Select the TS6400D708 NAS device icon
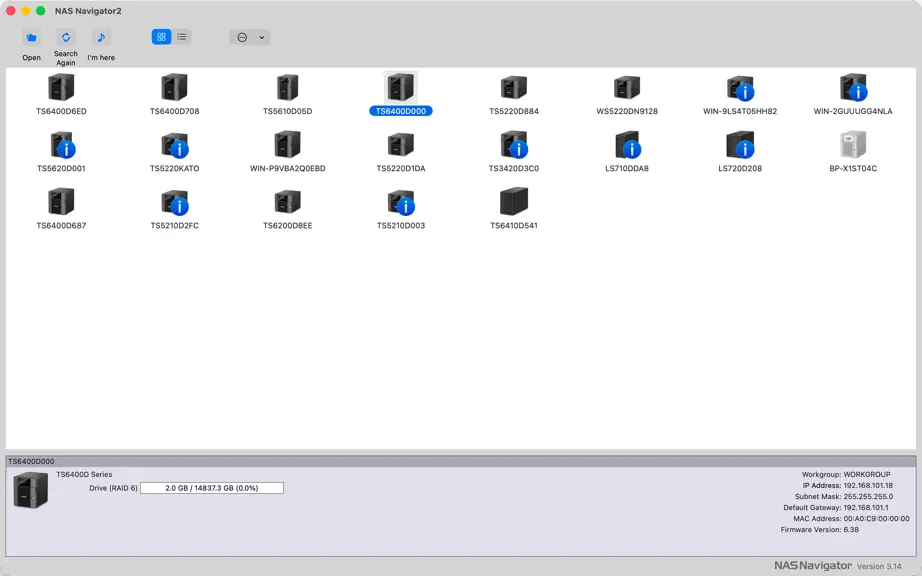This screenshot has width=922, height=576. (x=175, y=88)
